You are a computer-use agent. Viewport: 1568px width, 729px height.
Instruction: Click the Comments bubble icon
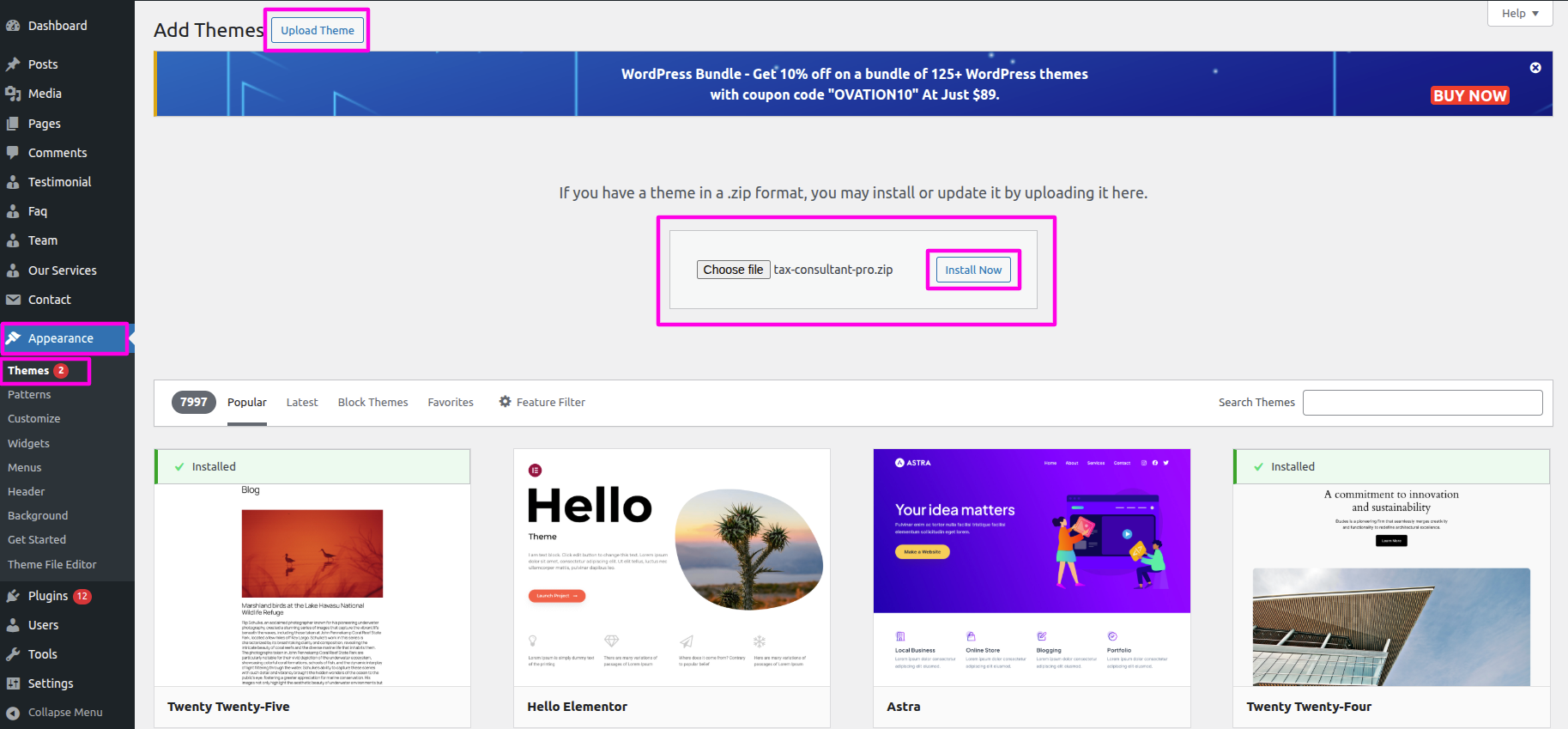click(x=13, y=153)
